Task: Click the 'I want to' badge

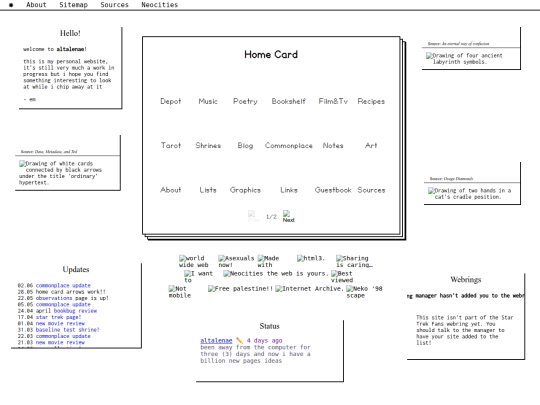Action: [x=198, y=277]
